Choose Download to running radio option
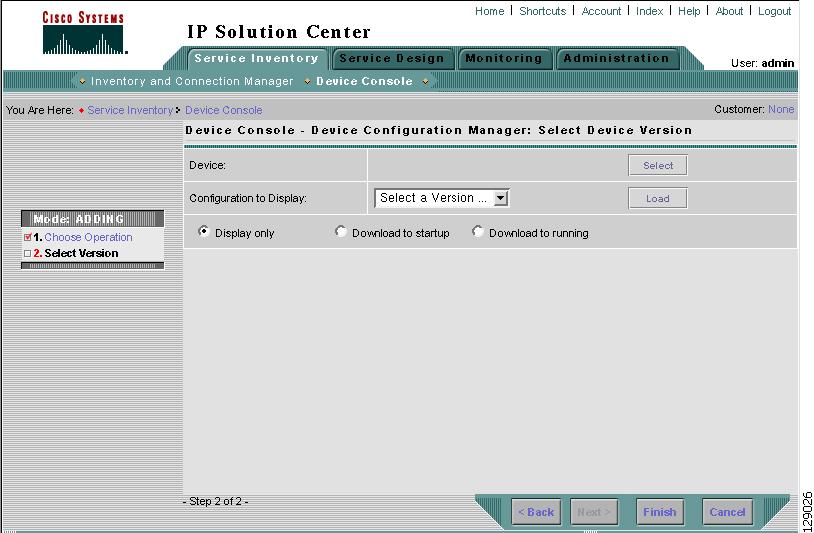Screen dimensions: 814x533 478,231
